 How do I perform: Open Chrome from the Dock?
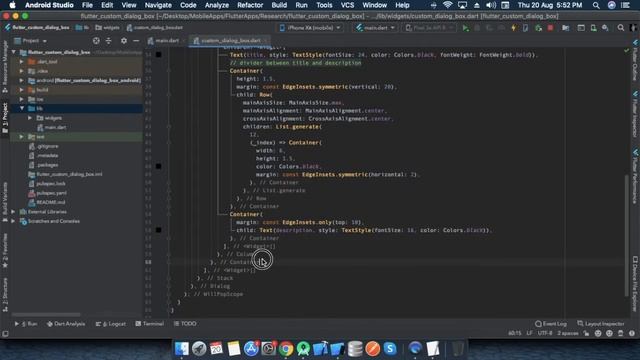click(286, 349)
